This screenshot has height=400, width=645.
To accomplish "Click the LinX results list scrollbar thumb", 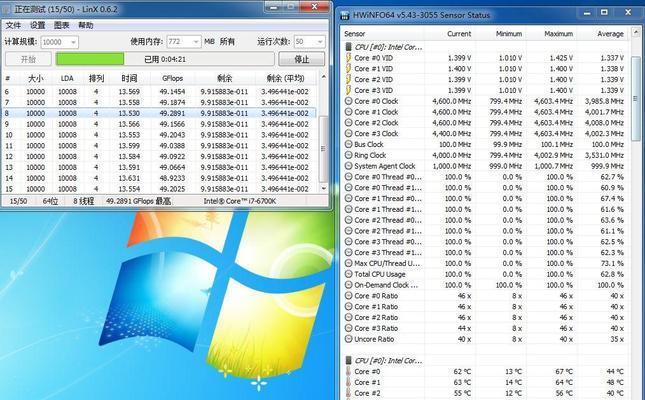I will pos(323,149).
